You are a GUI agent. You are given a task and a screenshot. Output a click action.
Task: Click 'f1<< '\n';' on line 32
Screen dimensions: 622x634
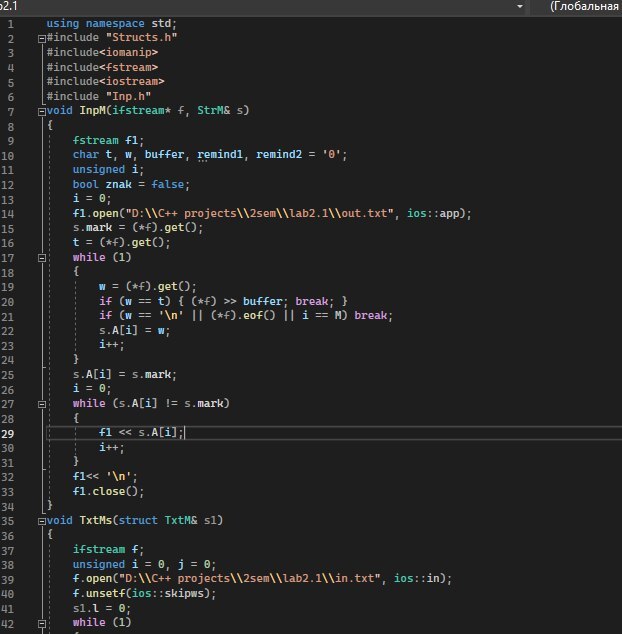[x=105, y=476]
